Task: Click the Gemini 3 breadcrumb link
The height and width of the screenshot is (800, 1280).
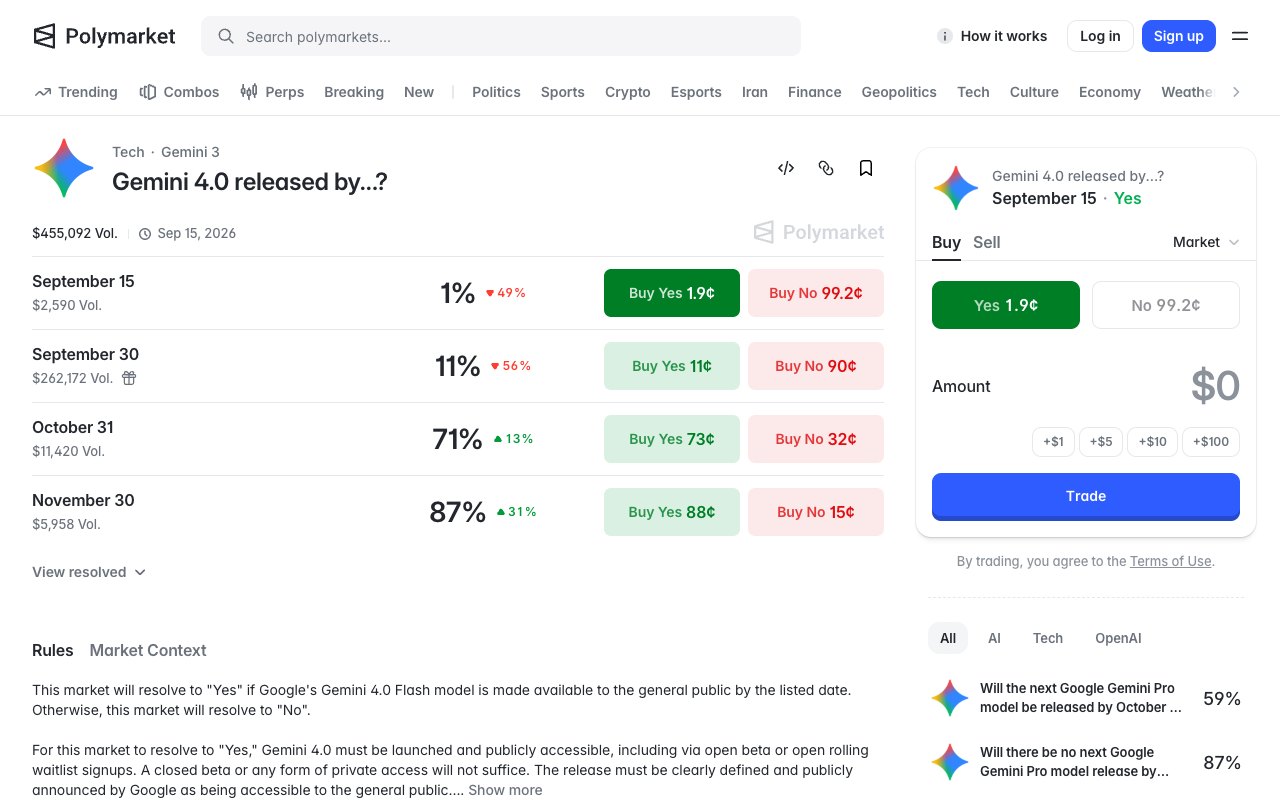Action: pyautogui.click(x=190, y=152)
